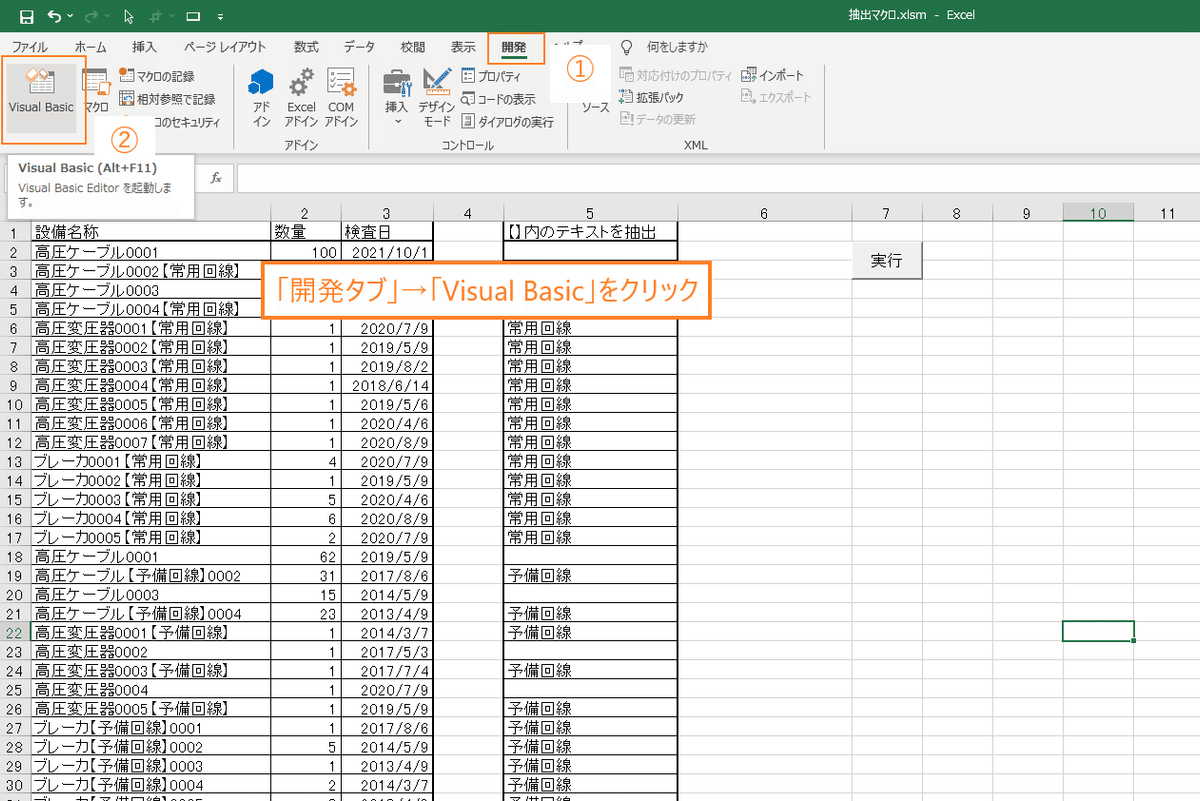
Task: Select cell 高圧変圧器0001【常用回線】 in row 6
Action: click(151, 328)
